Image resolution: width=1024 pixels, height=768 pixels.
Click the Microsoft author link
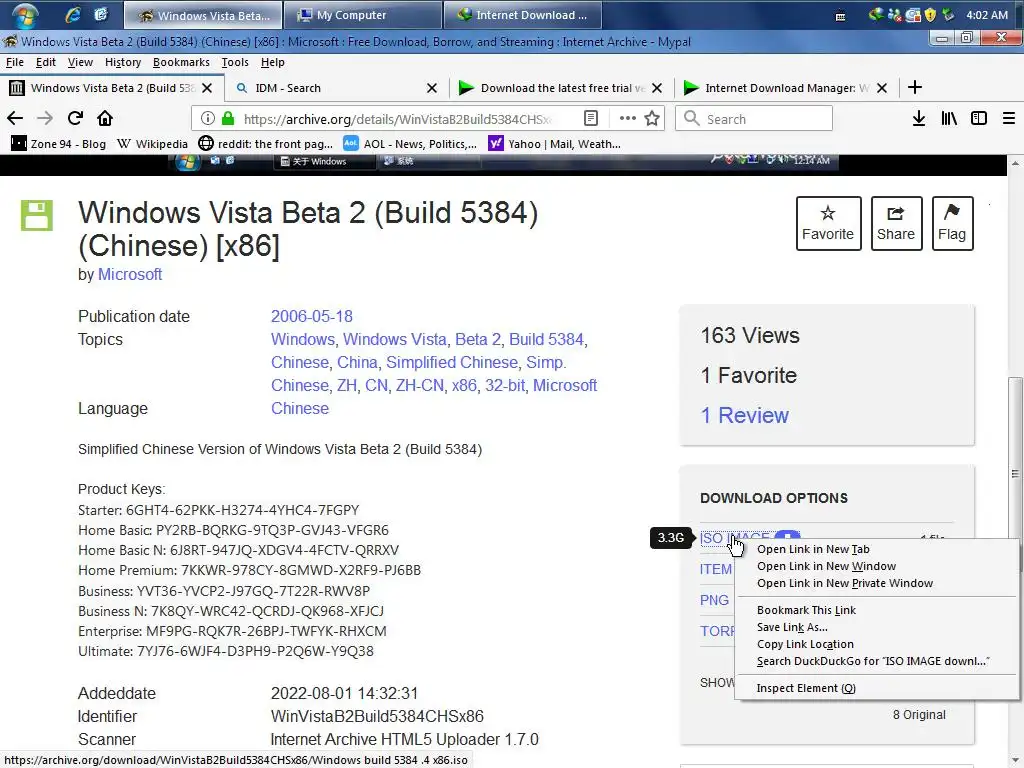click(x=130, y=274)
